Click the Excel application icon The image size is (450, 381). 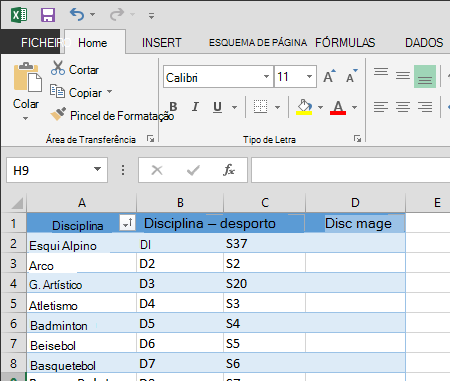[x=19, y=15]
